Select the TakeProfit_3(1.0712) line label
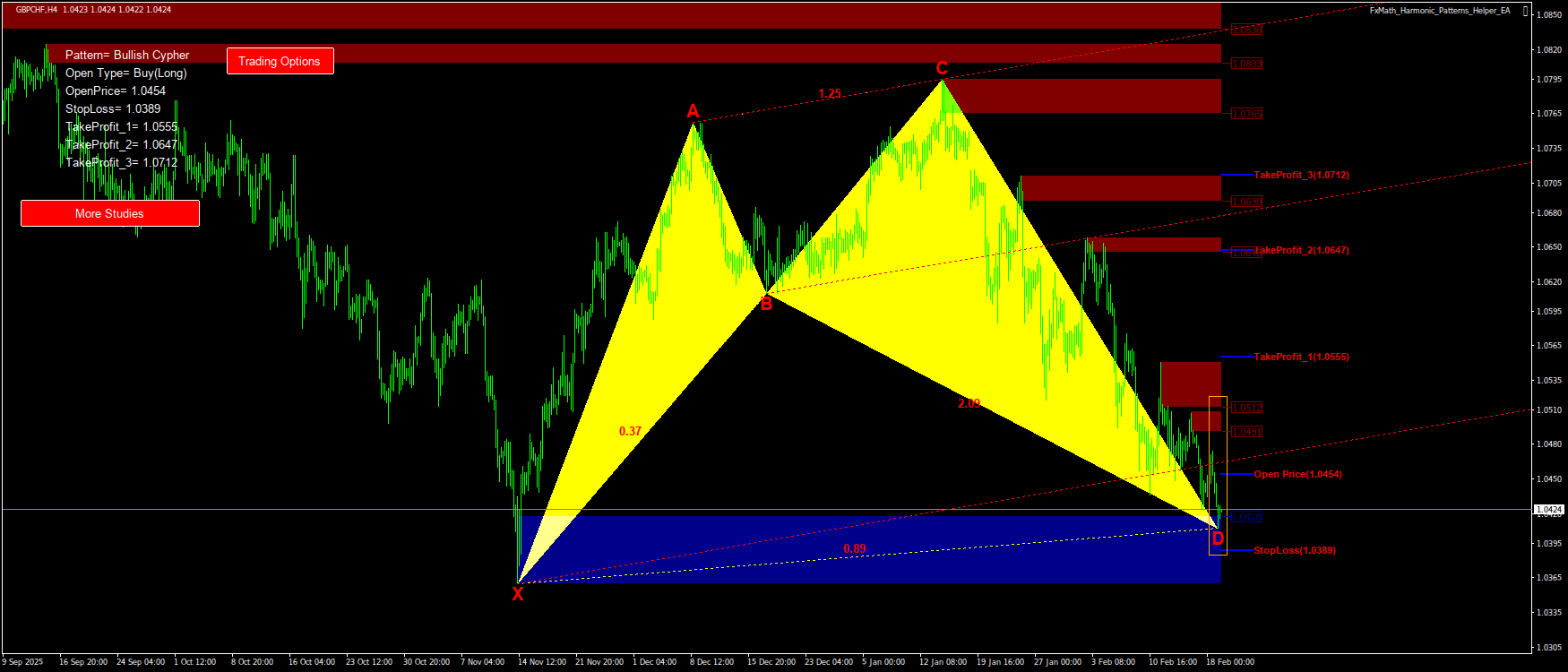 (x=1301, y=175)
